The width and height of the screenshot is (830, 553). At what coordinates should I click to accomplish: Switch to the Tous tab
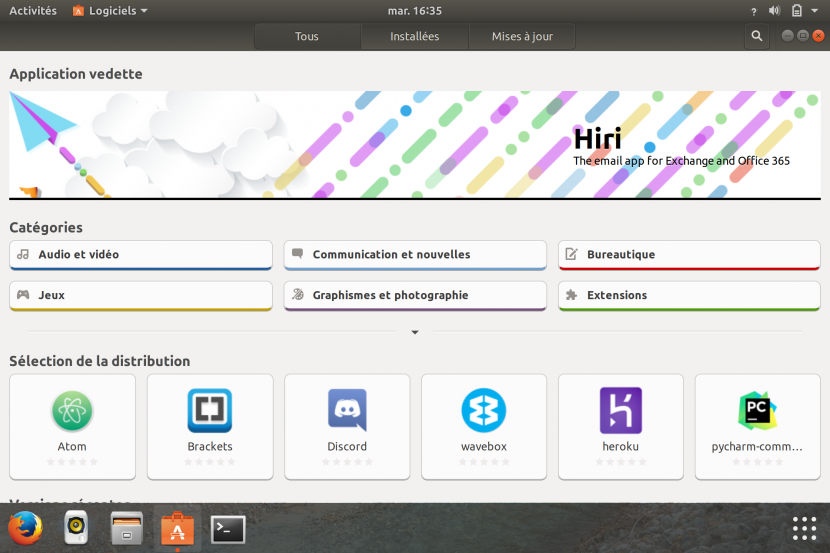point(307,37)
